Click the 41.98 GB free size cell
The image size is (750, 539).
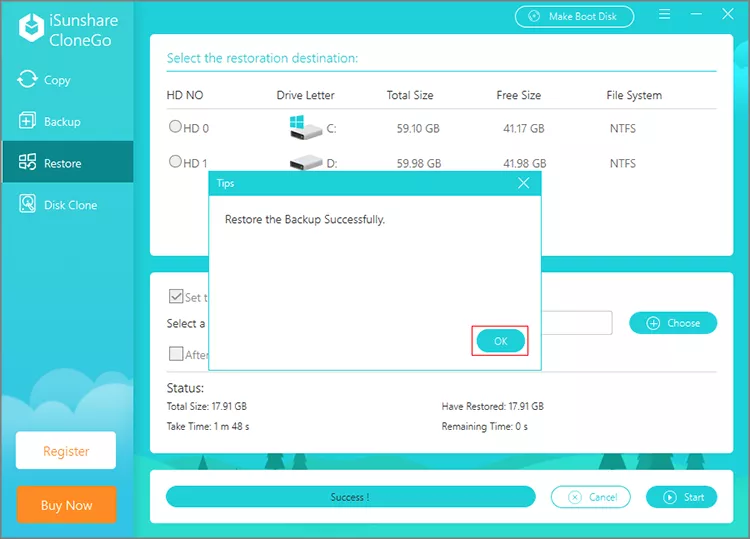click(x=524, y=164)
